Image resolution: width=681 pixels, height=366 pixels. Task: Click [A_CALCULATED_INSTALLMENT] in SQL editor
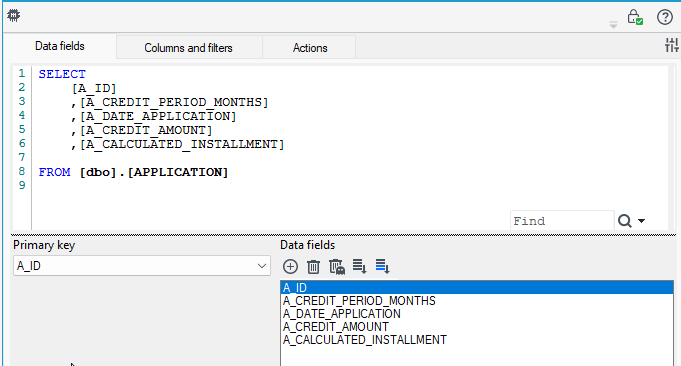pyautogui.click(x=182, y=144)
